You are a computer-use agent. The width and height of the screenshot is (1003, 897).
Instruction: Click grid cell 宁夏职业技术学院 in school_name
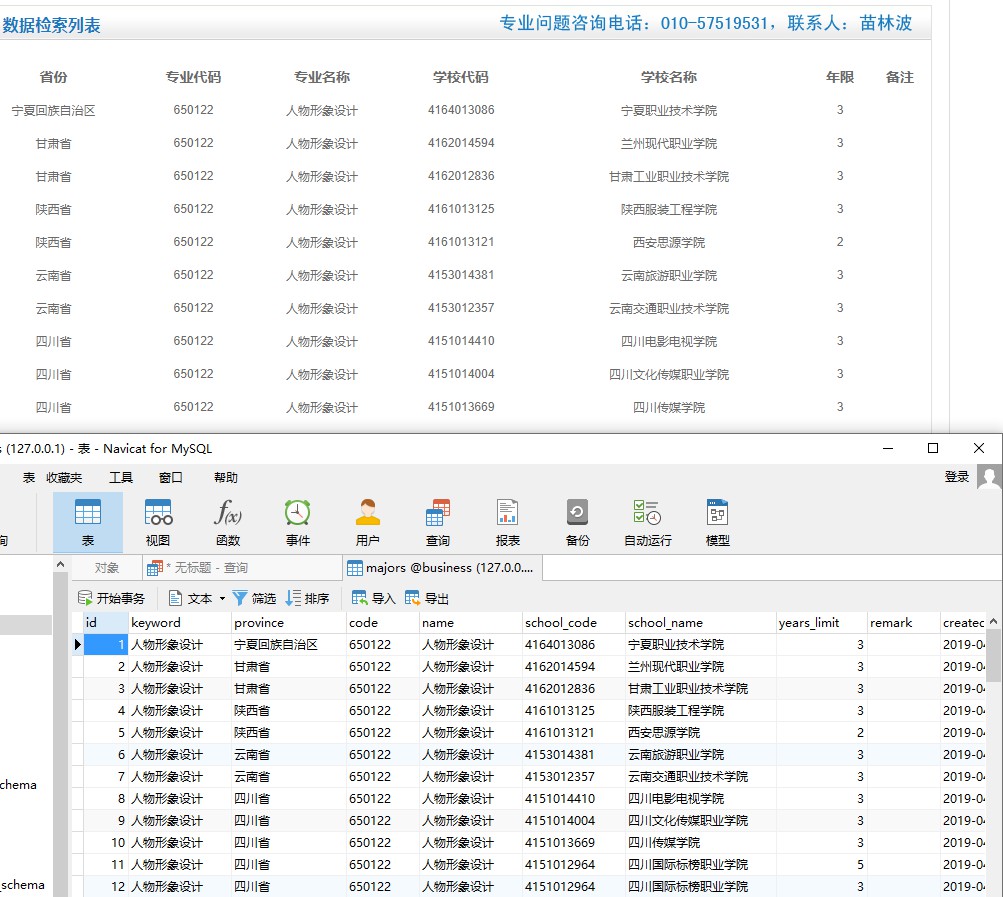700,644
